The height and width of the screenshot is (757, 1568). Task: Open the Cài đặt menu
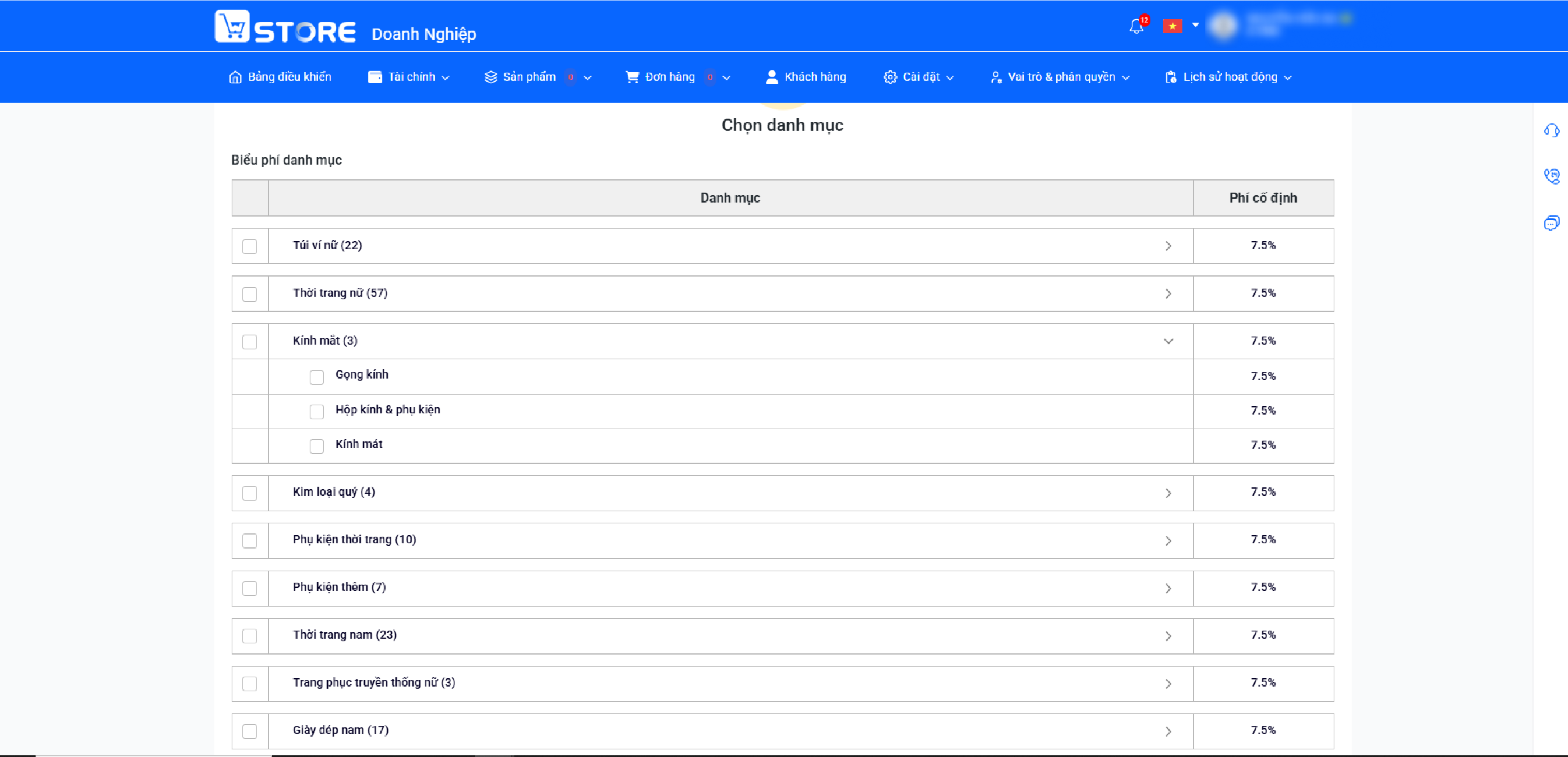click(x=919, y=77)
